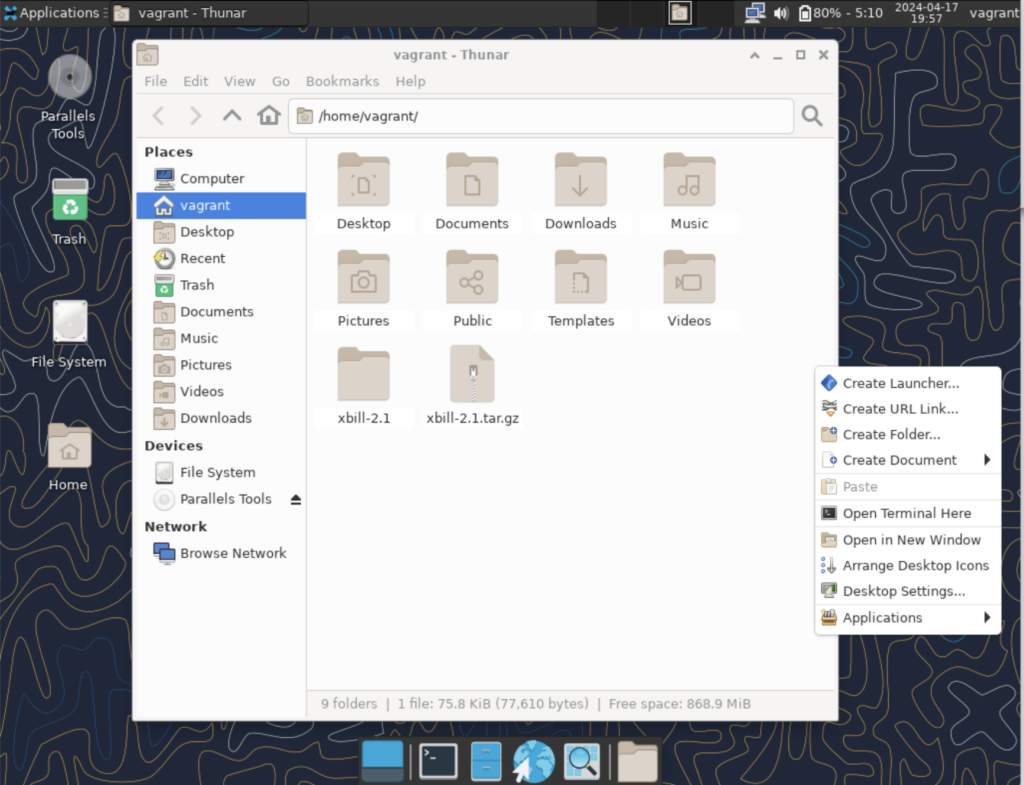The image size is (1024, 785).
Task: Click the back navigation arrow
Action: click(x=157, y=115)
